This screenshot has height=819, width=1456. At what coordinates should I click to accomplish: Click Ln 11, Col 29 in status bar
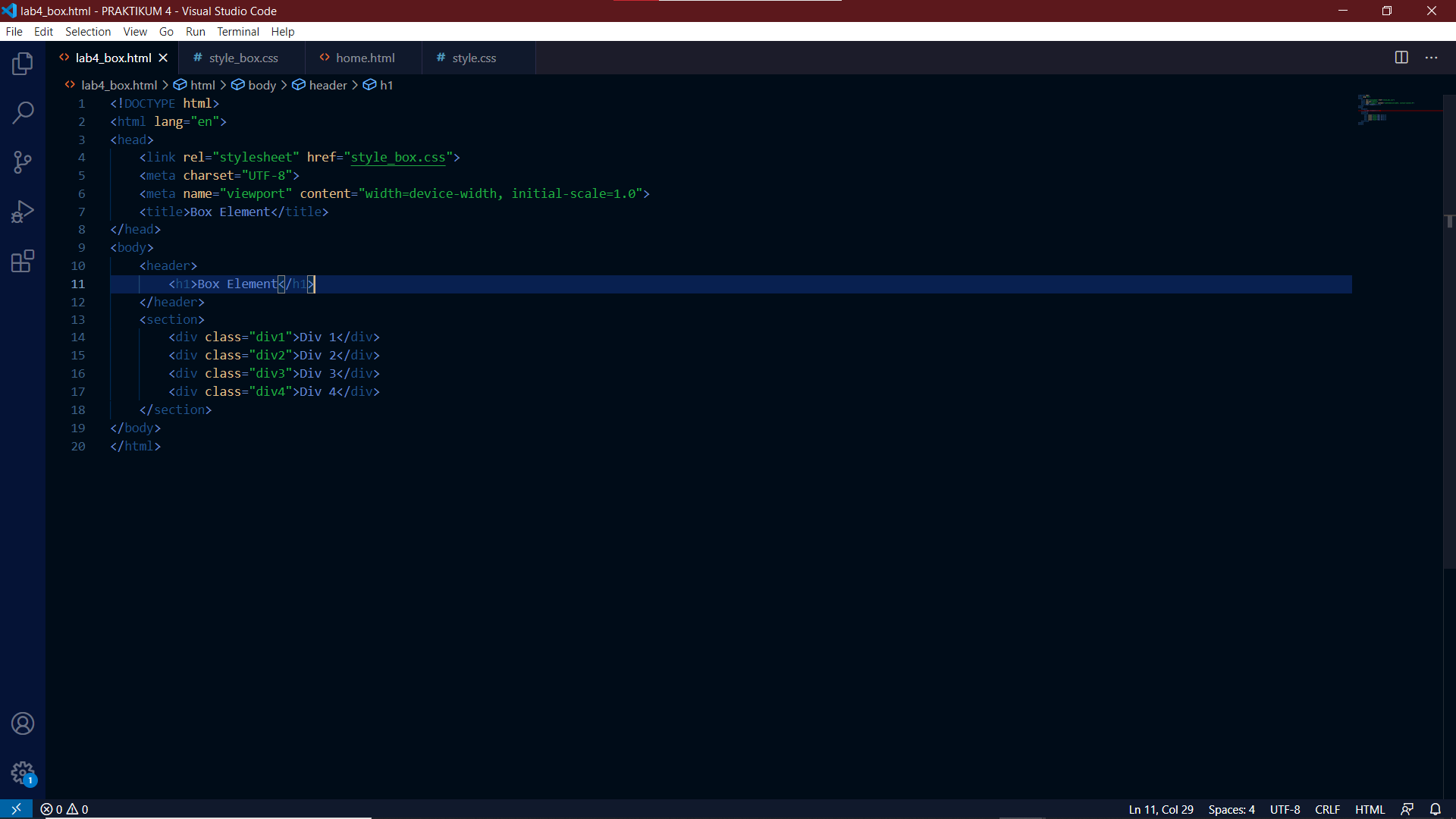tap(1161, 809)
